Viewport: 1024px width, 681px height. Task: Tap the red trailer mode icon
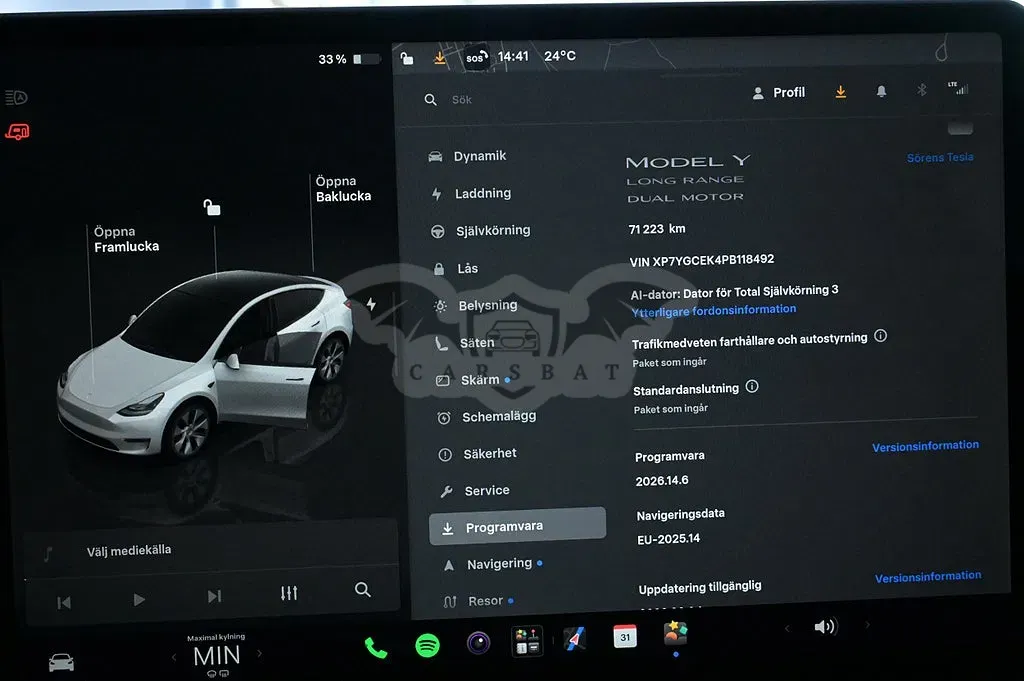coord(17,132)
